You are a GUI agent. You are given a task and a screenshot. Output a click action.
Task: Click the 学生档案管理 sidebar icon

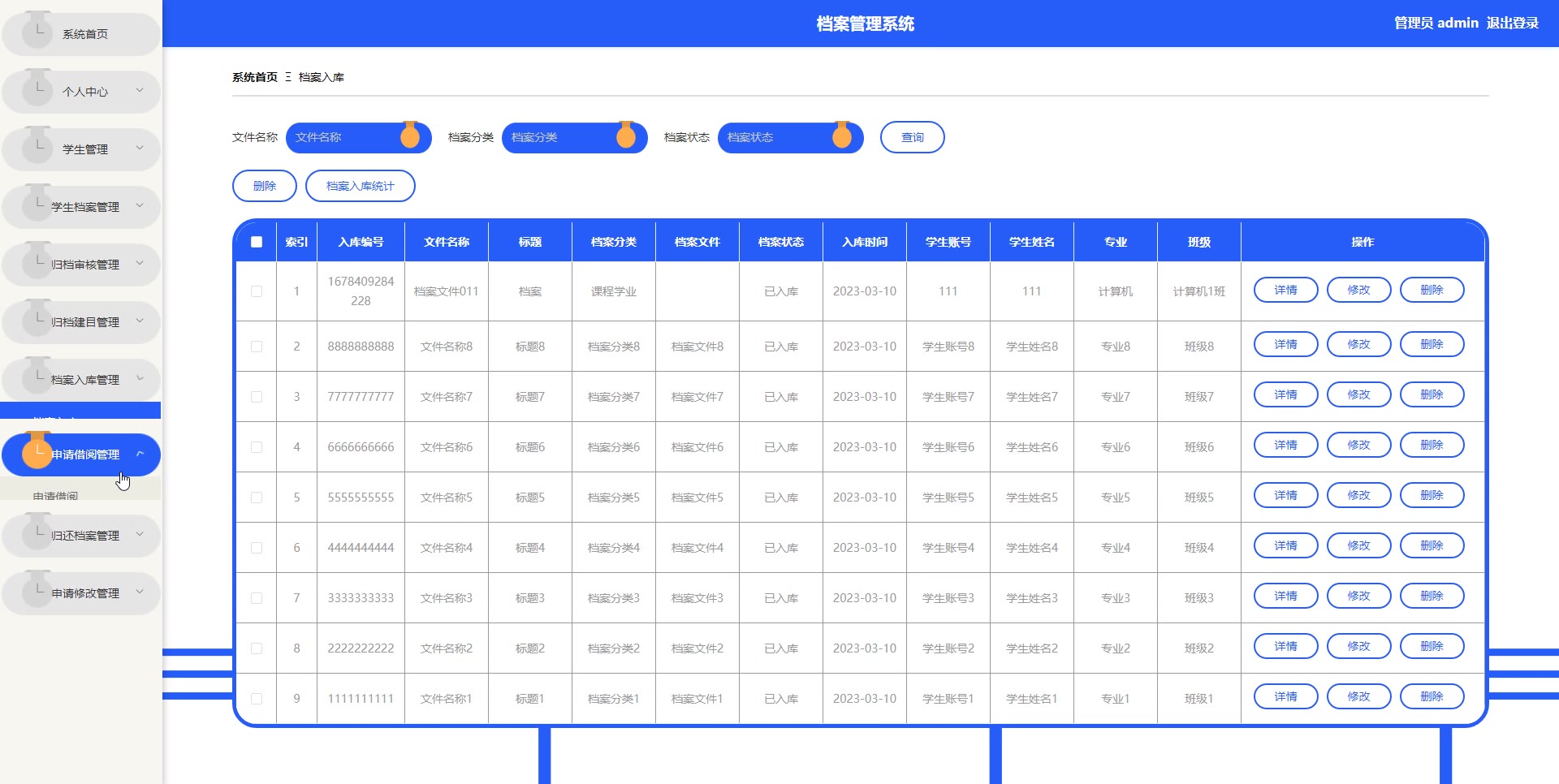click(37, 204)
